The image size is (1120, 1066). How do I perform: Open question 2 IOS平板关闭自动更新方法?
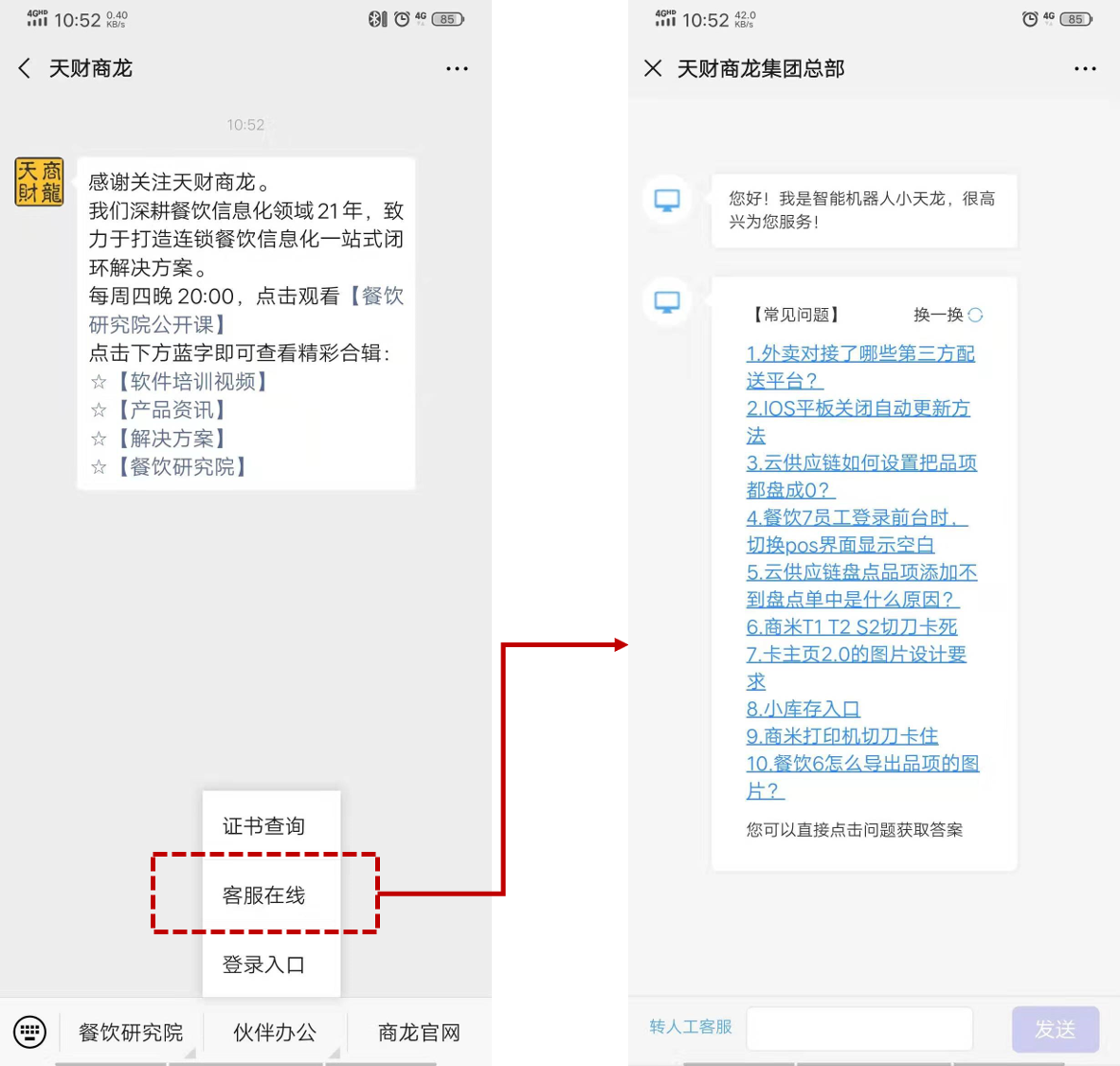pos(858,422)
